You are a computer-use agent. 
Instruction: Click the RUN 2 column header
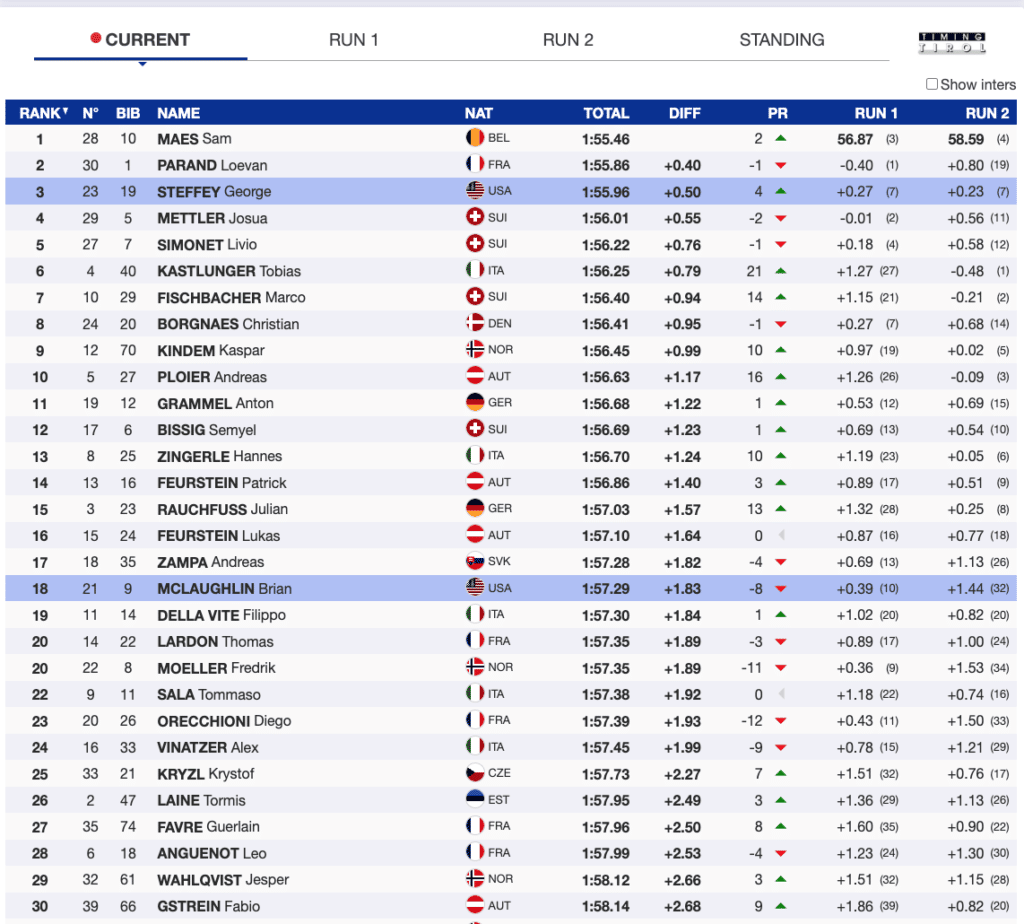pyautogui.click(x=987, y=113)
